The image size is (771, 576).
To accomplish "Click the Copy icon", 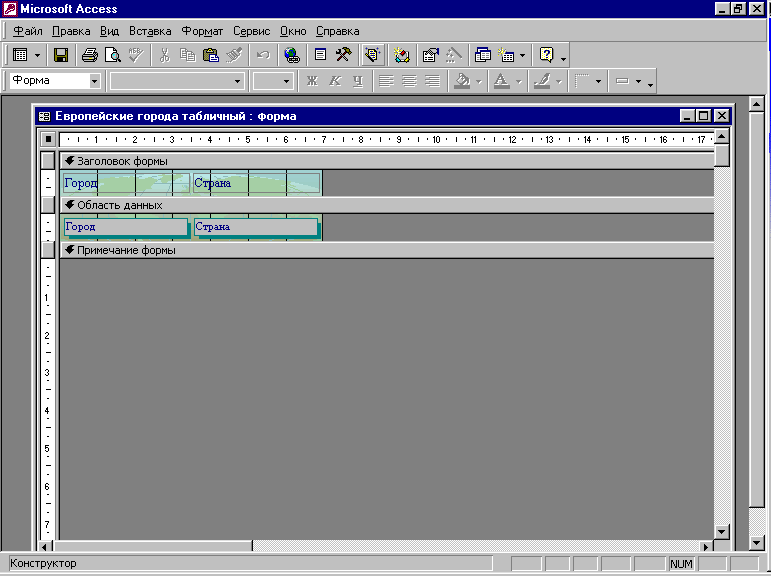I will click(187, 55).
